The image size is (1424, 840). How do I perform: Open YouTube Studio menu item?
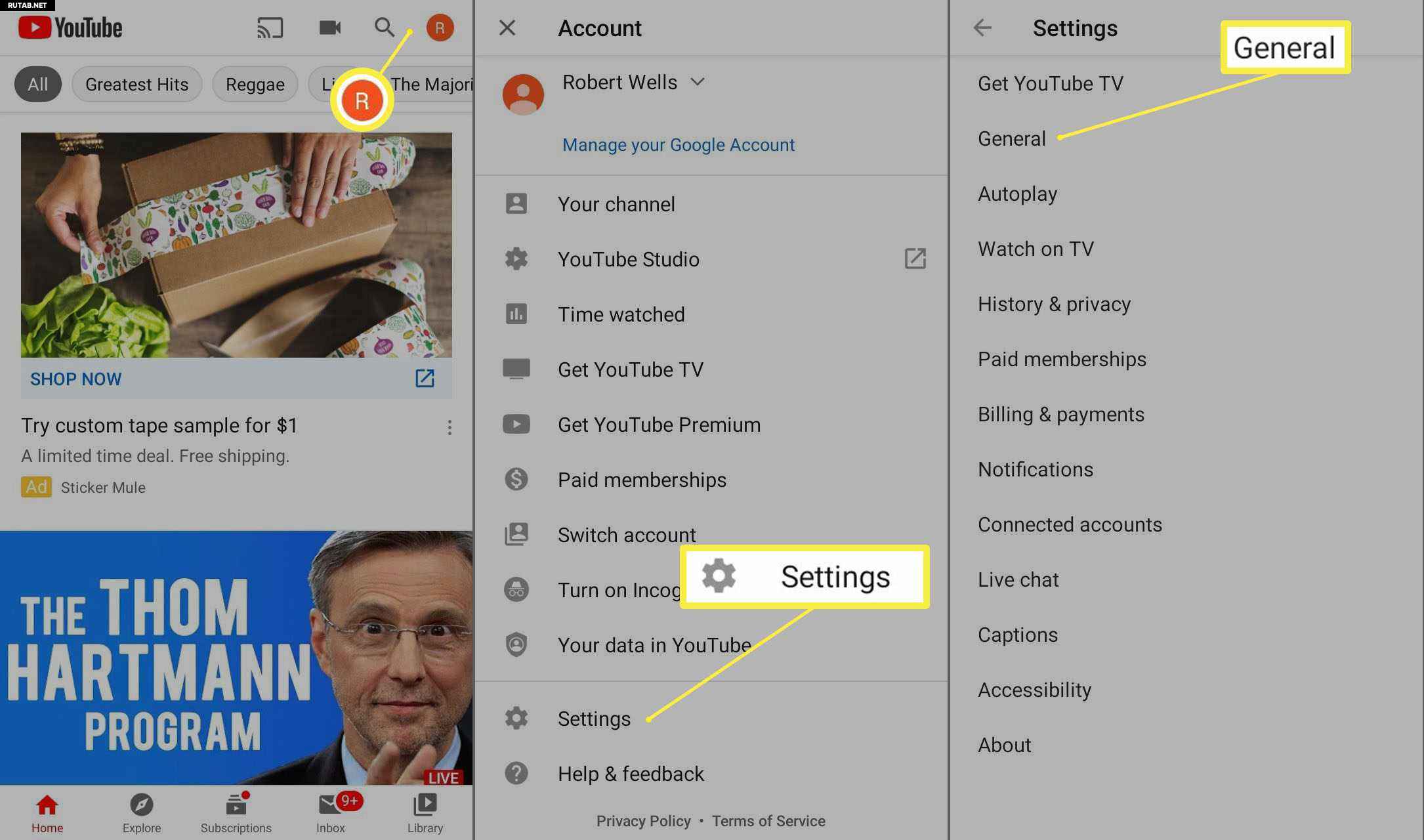(x=712, y=259)
